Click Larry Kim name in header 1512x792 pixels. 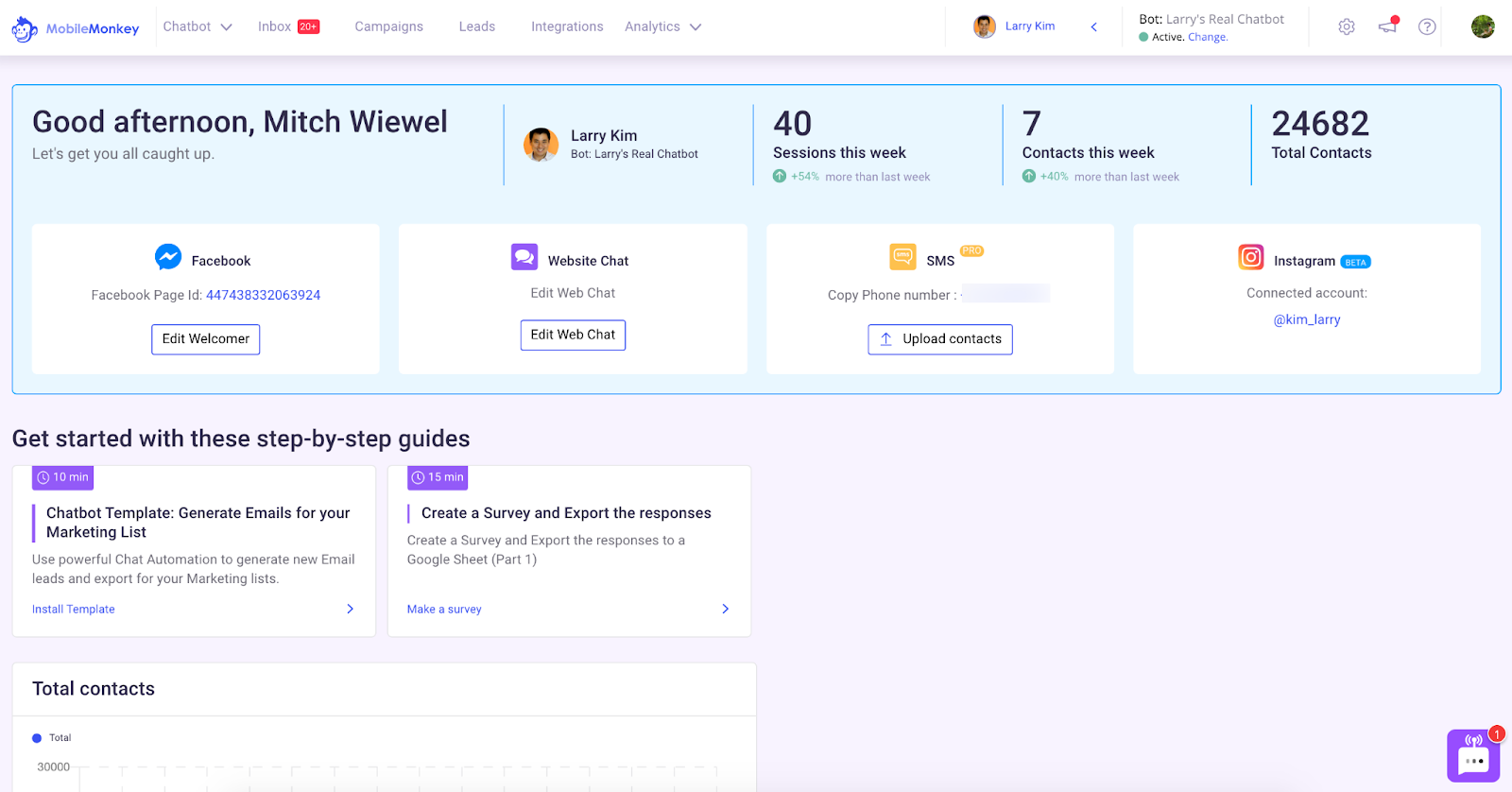click(1030, 26)
